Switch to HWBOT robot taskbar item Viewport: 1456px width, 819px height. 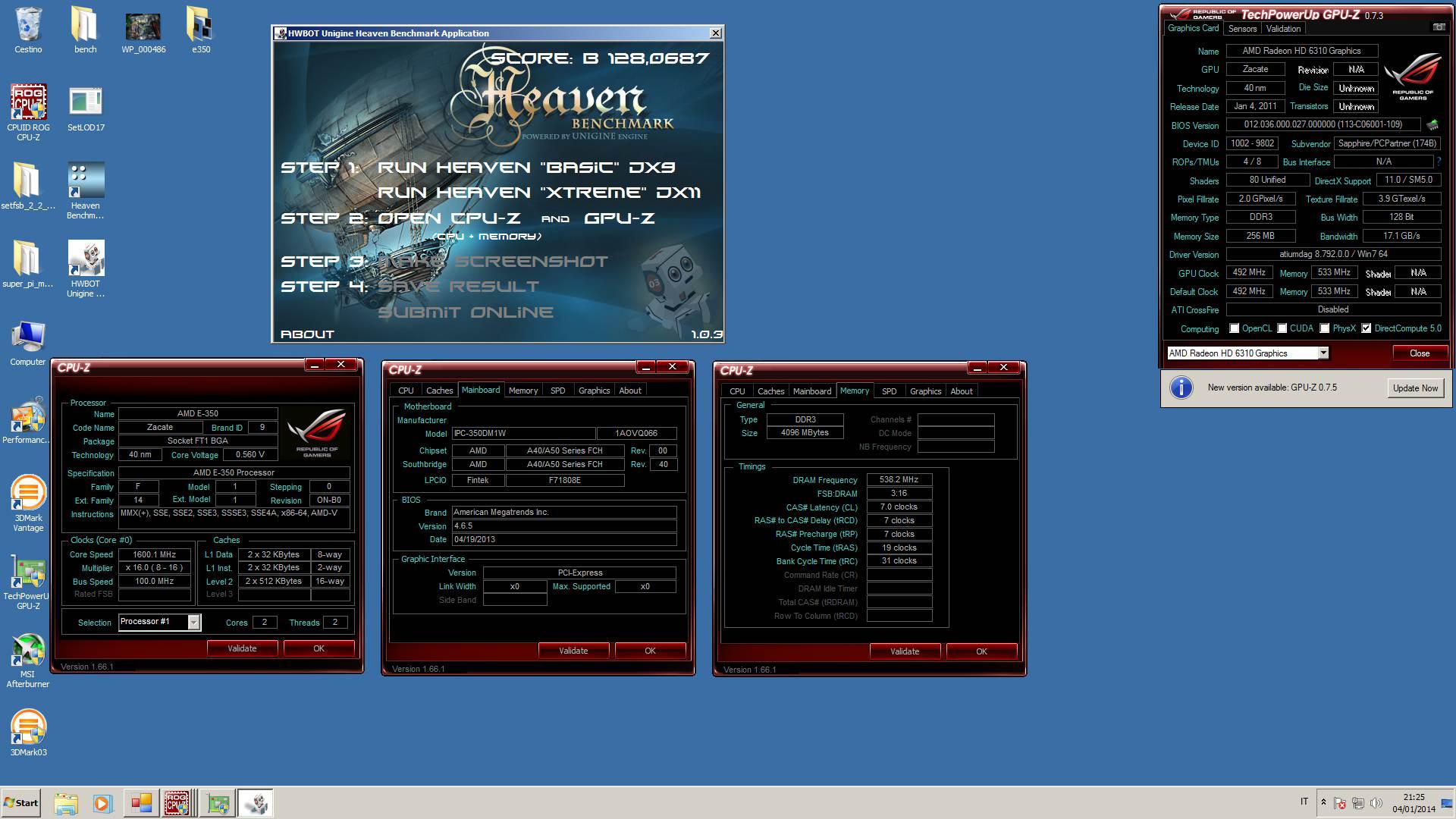tap(256, 803)
